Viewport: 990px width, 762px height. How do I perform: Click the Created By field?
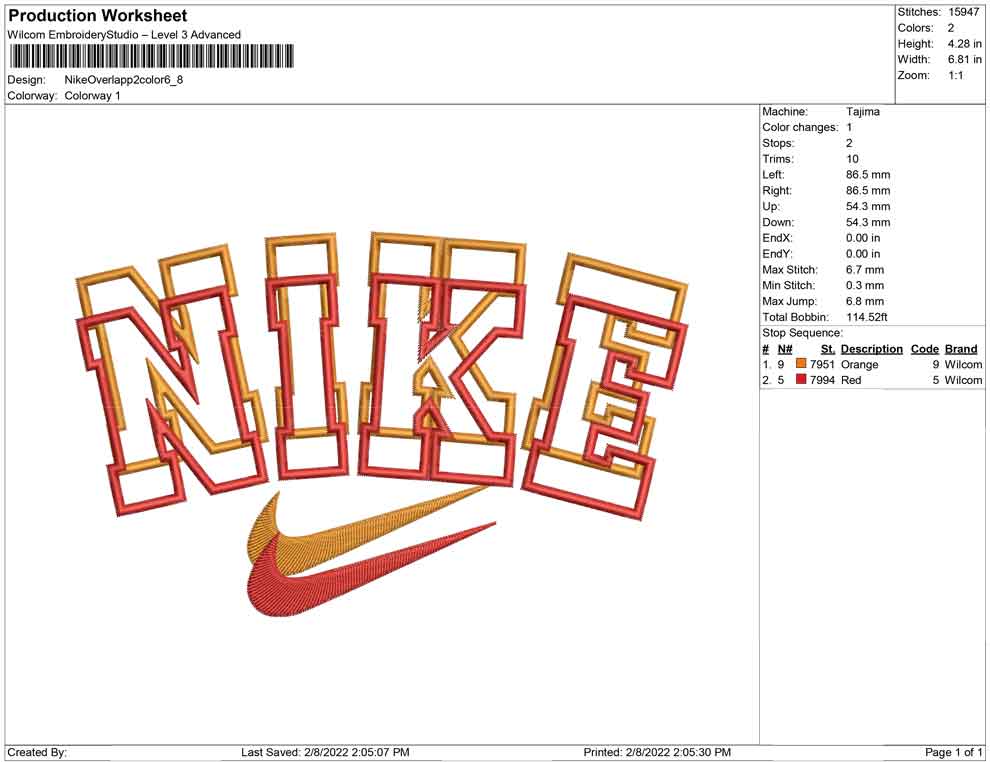[37, 753]
